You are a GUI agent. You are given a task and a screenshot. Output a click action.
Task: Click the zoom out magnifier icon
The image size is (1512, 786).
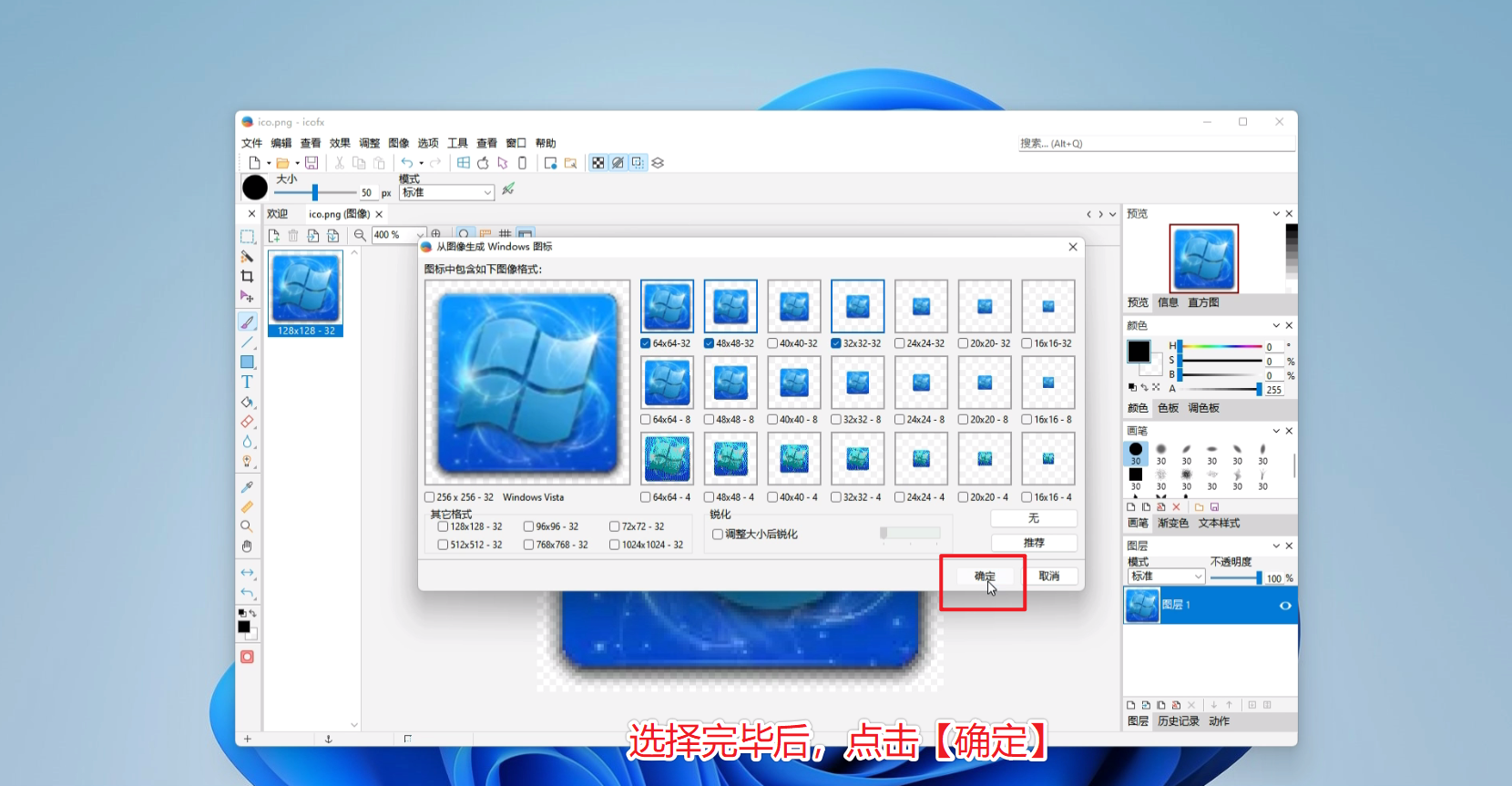coord(360,235)
